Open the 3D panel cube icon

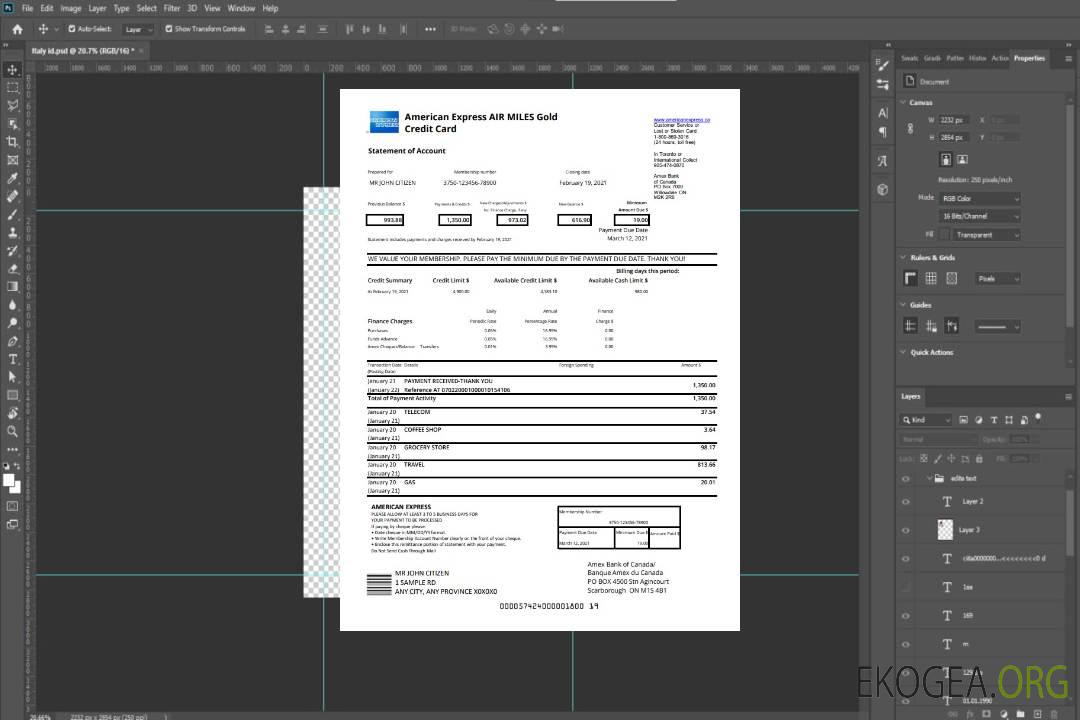(x=882, y=189)
